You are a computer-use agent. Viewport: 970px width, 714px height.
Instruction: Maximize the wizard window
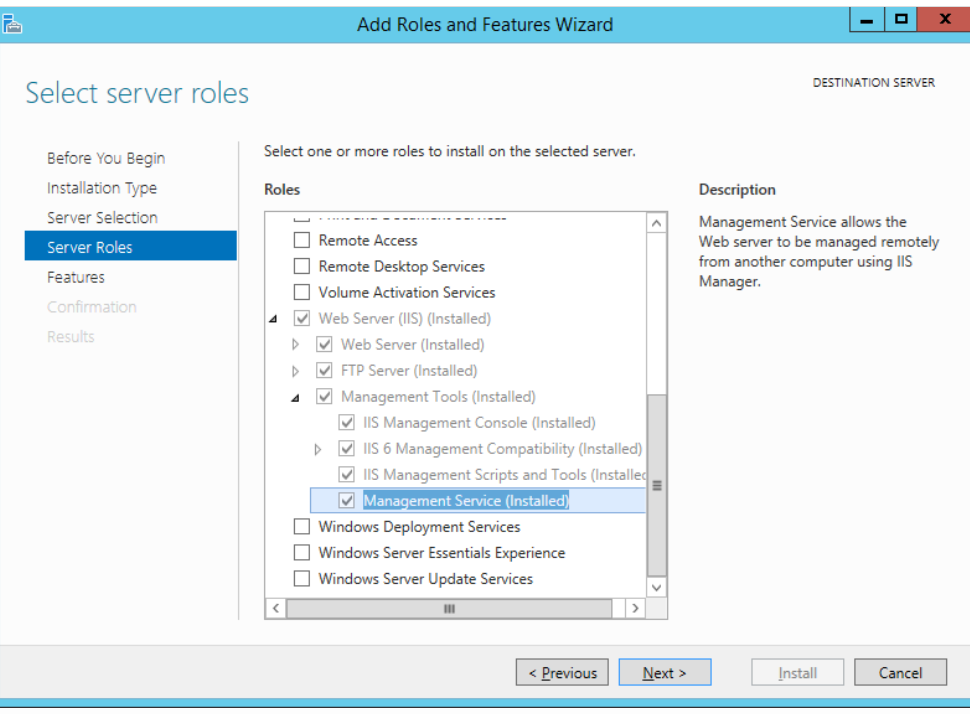902,19
